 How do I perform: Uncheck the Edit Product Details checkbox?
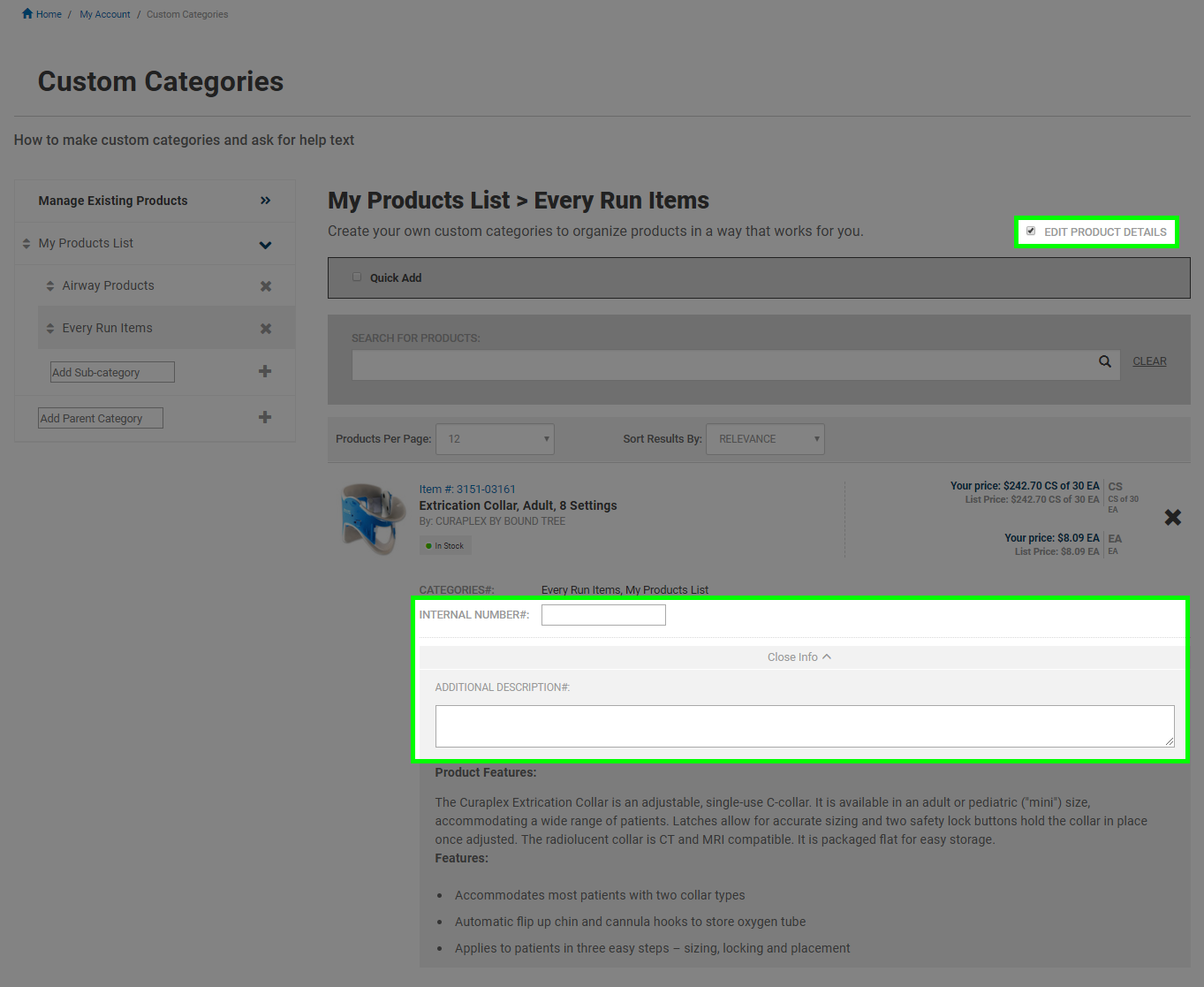pyautogui.click(x=1031, y=231)
